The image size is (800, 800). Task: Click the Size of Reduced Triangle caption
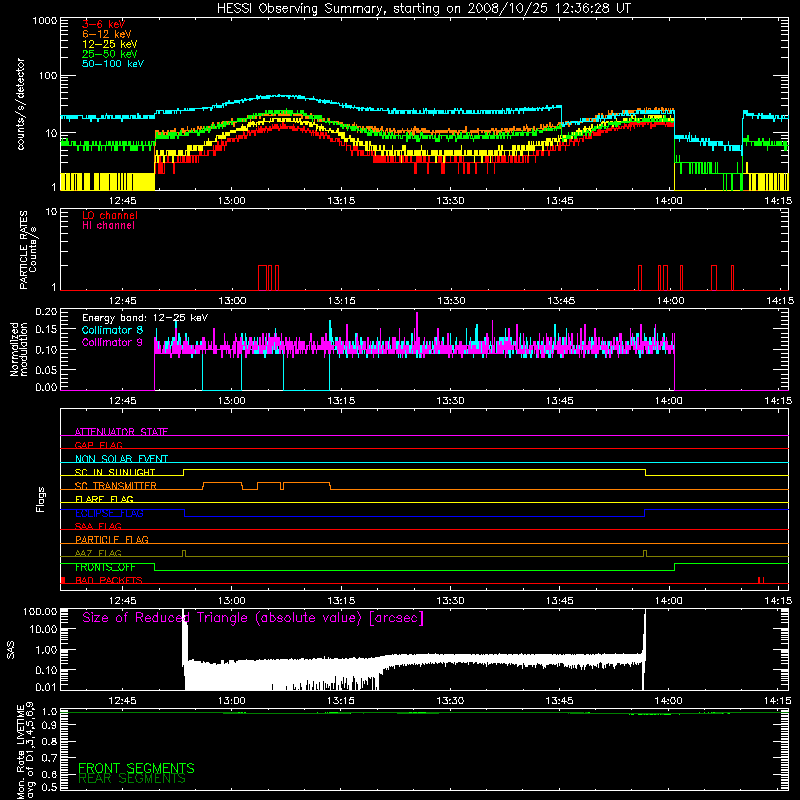tap(253, 618)
